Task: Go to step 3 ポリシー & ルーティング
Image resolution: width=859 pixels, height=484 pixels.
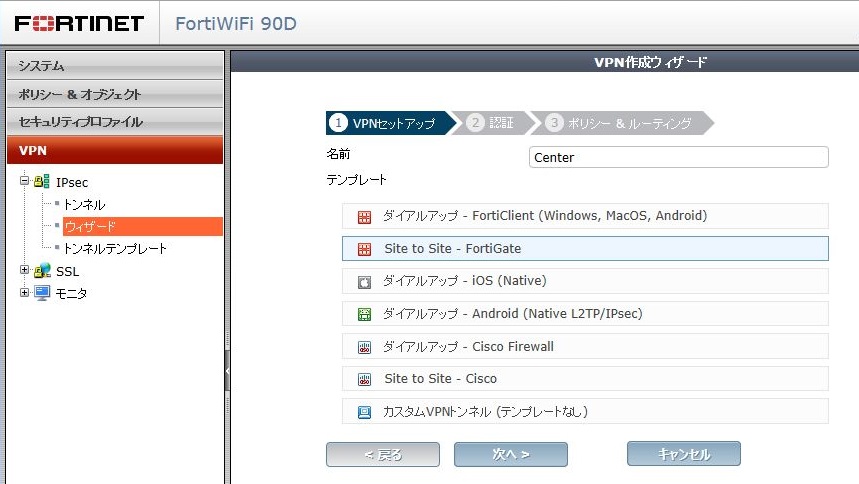Action: coord(625,123)
